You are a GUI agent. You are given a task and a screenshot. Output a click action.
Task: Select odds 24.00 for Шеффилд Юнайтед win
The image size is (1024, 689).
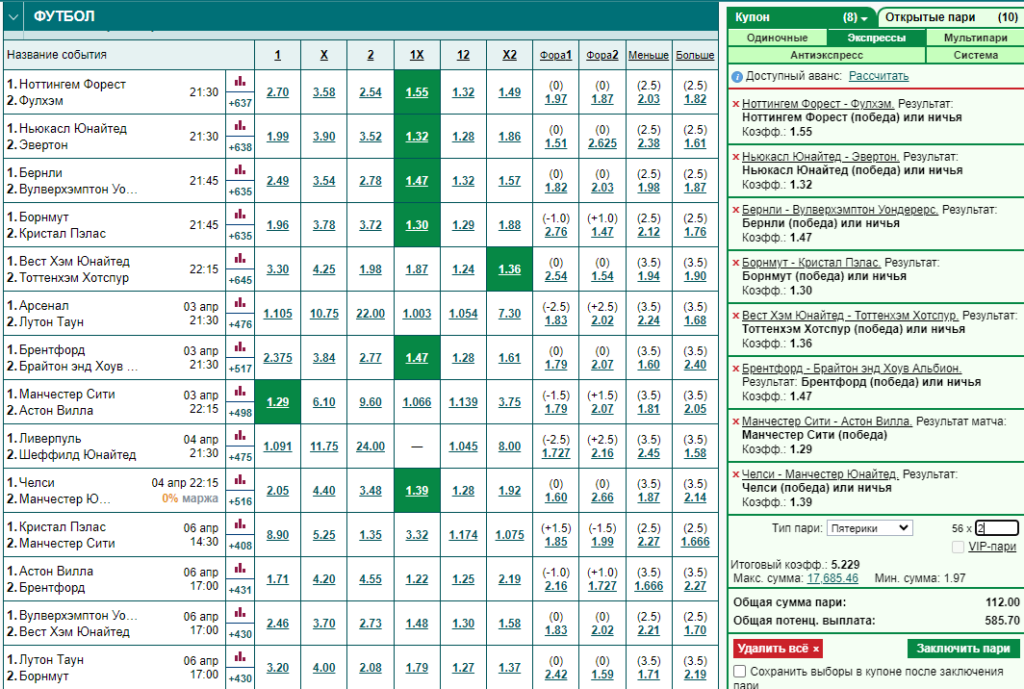(370, 446)
